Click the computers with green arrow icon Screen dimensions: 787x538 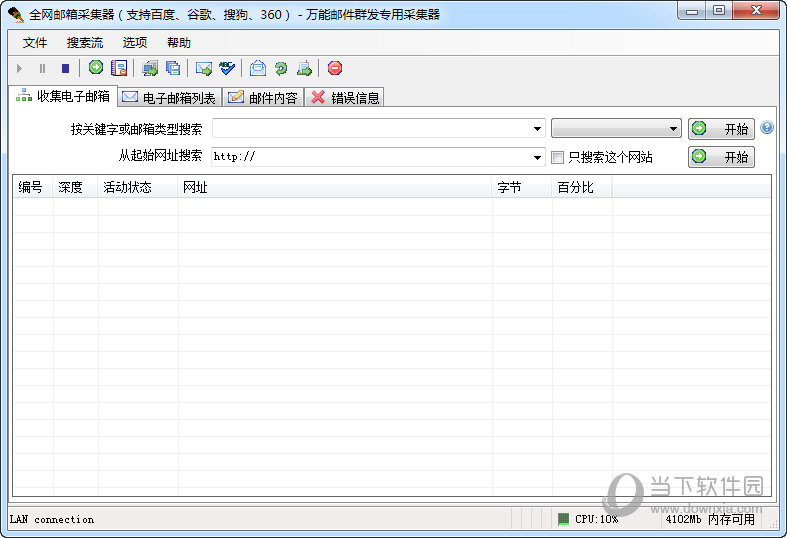[150, 68]
